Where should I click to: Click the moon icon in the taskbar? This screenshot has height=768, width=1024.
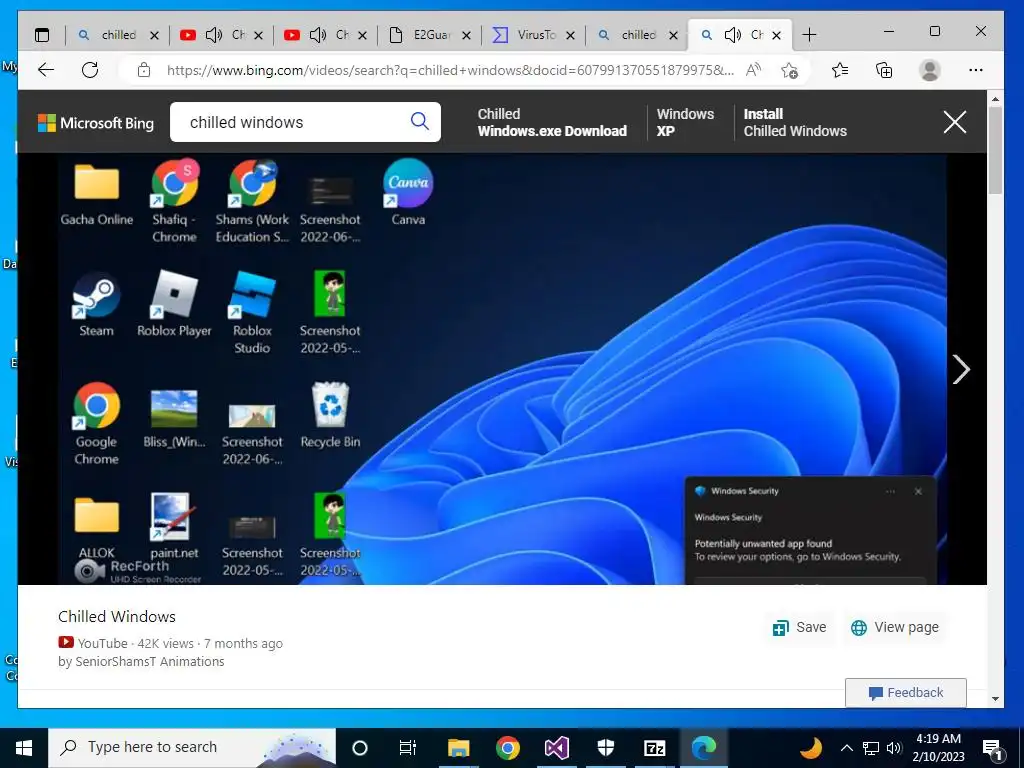pos(811,748)
